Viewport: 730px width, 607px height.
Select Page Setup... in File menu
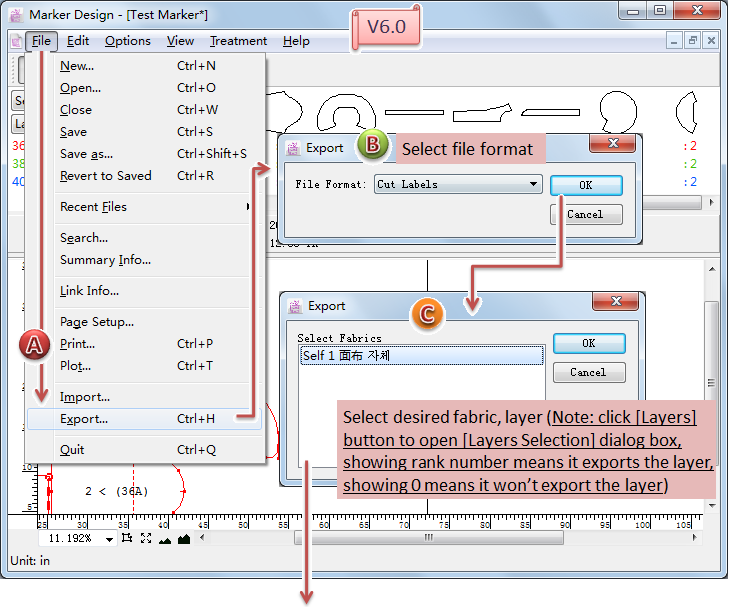coord(97,322)
